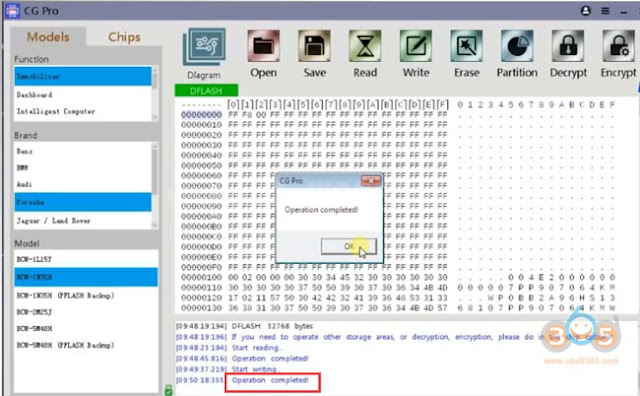Open the hamburger menu in title bar
The height and width of the screenshot is (396, 640).
click(x=605, y=11)
